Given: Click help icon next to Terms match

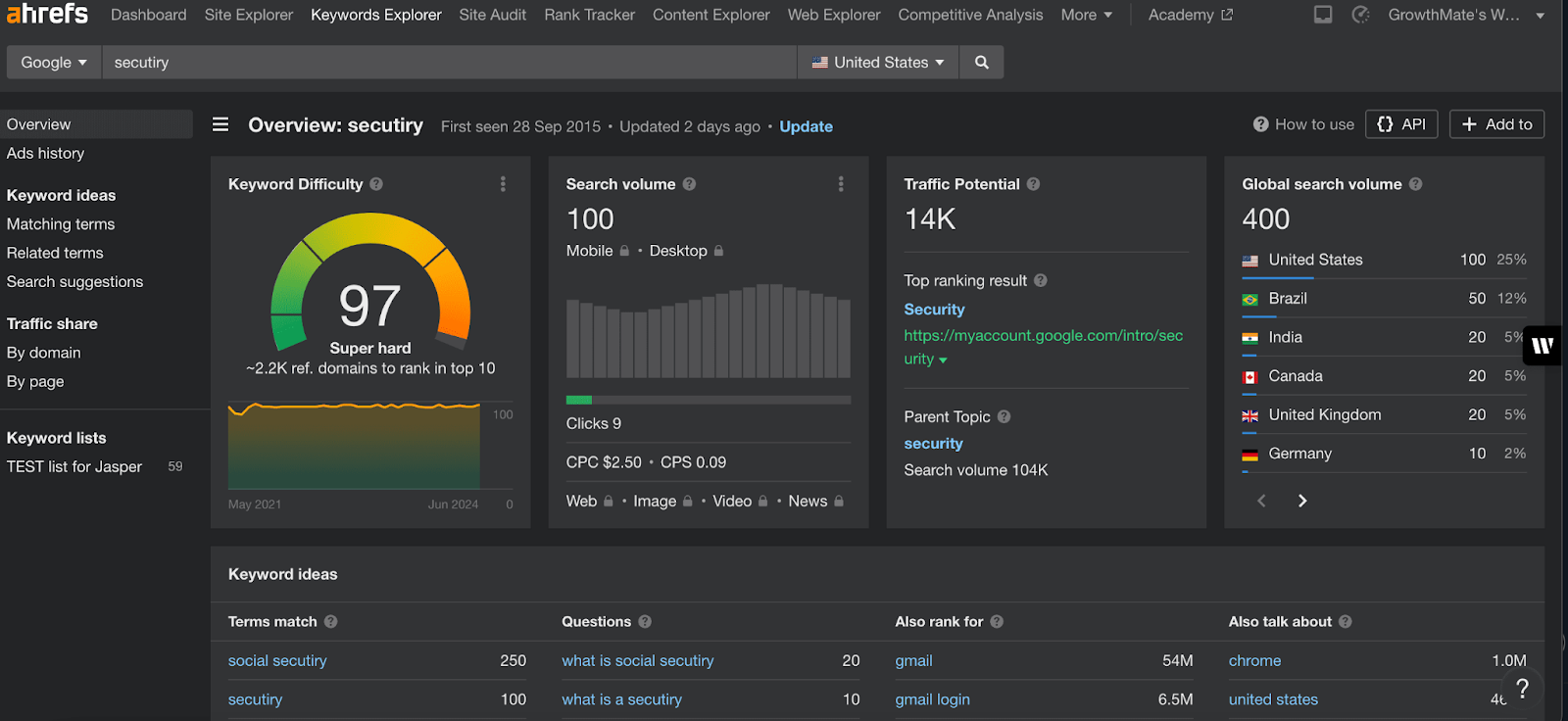Looking at the screenshot, I should tap(330, 621).
